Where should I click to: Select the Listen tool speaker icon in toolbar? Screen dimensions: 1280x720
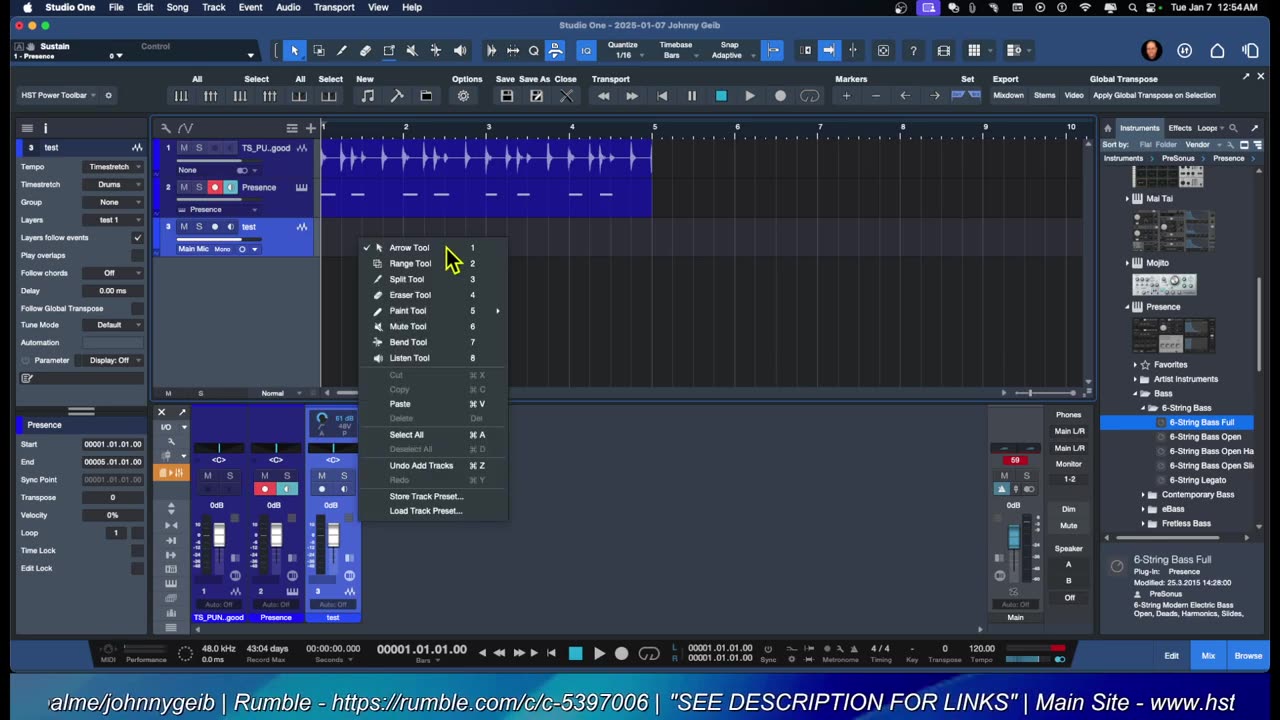(x=460, y=51)
